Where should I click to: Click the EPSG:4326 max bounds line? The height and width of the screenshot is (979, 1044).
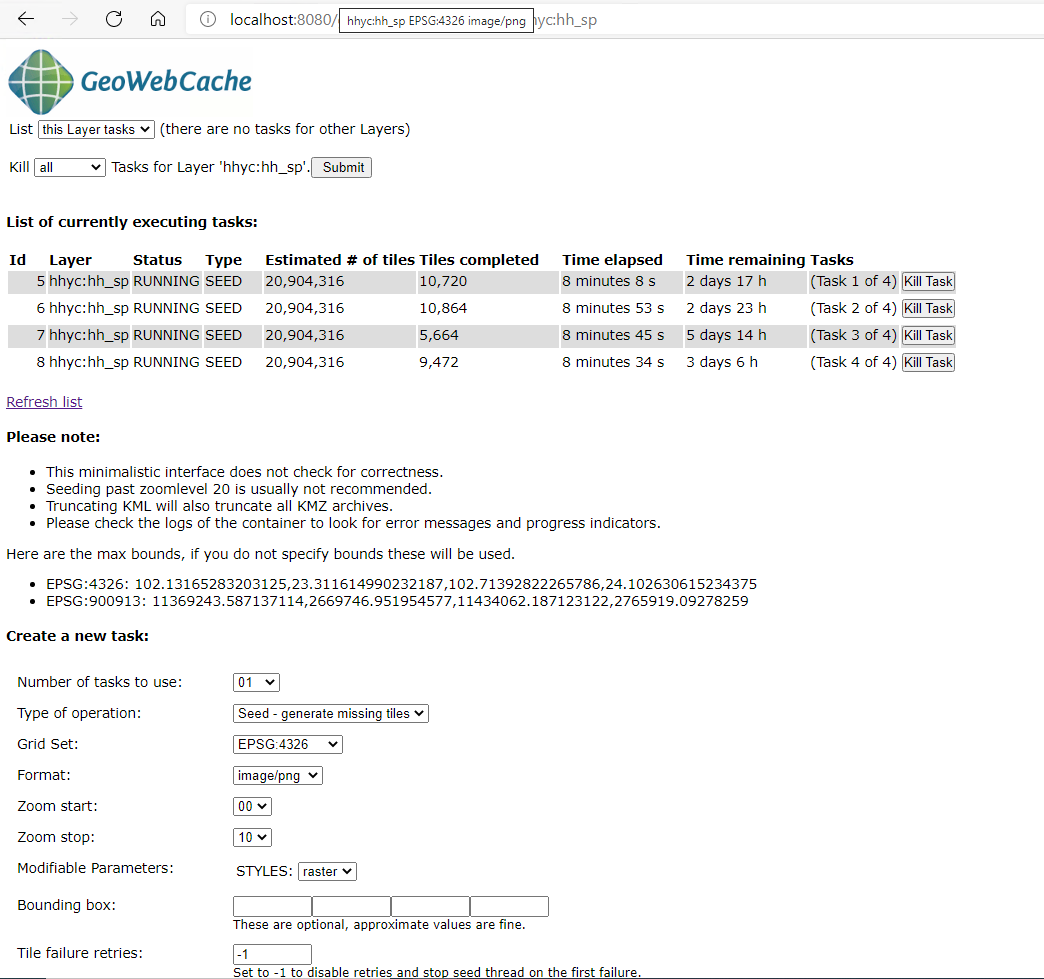point(401,585)
